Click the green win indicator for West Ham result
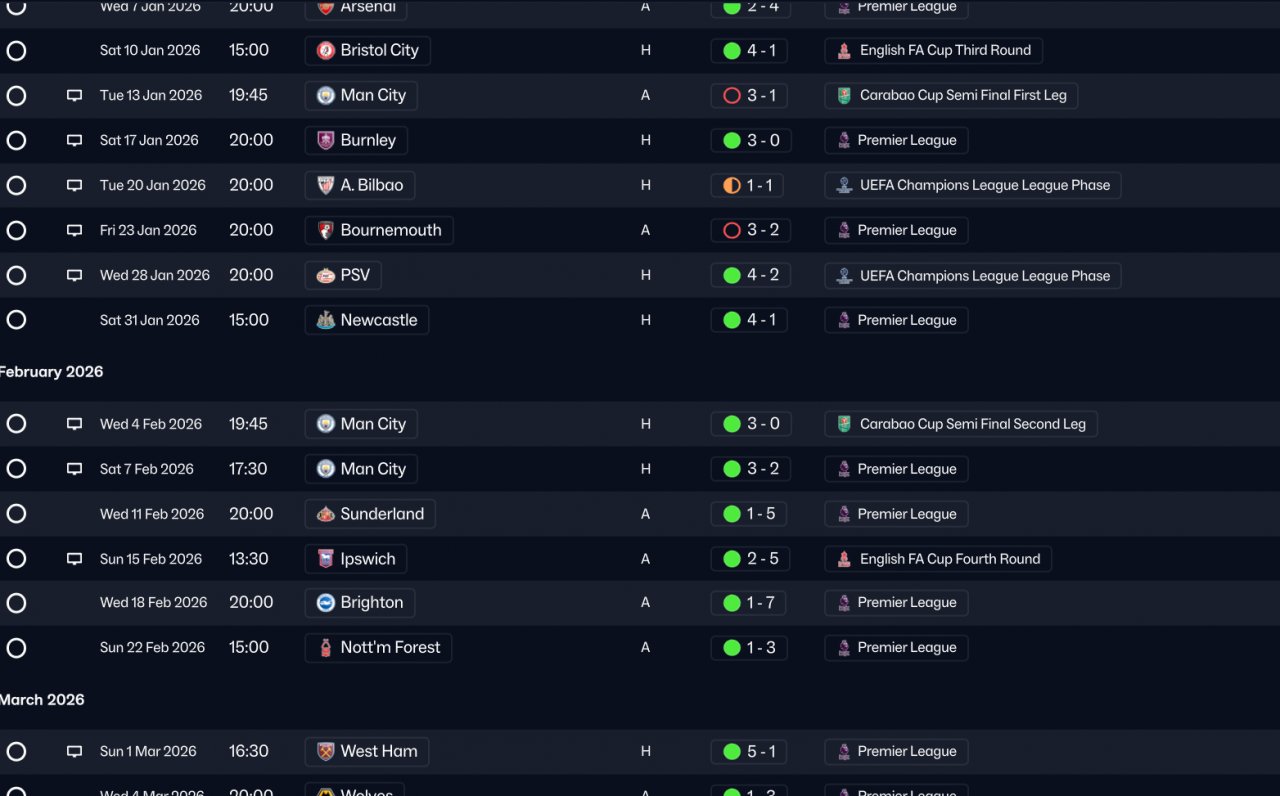 [x=731, y=752]
